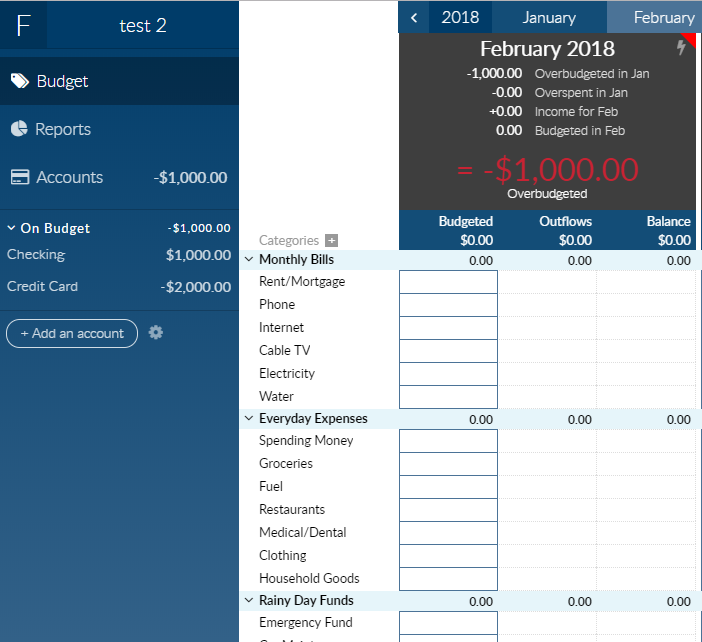This screenshot has height=642, width=702.
Task: Add a new category with plus icon
Action: (x=331, y=240)
